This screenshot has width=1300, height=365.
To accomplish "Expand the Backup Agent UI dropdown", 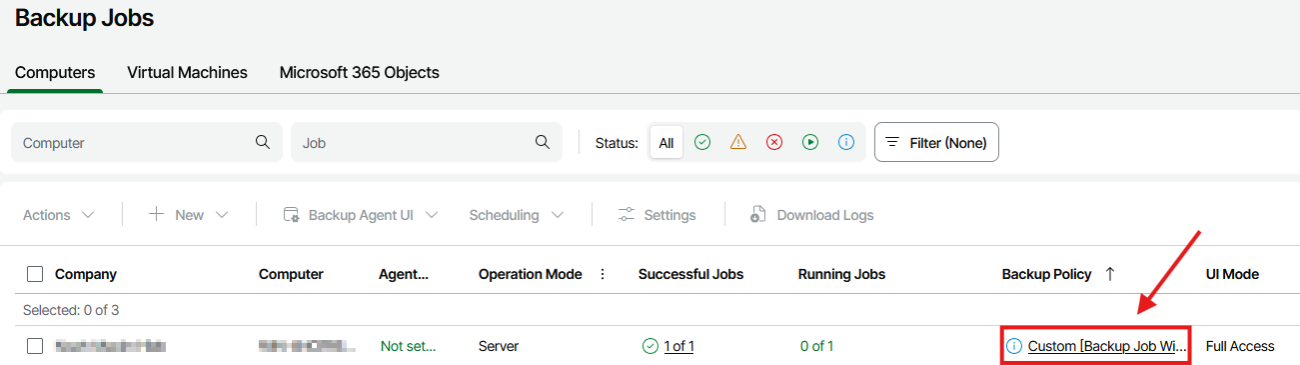I will coord(362,215).
